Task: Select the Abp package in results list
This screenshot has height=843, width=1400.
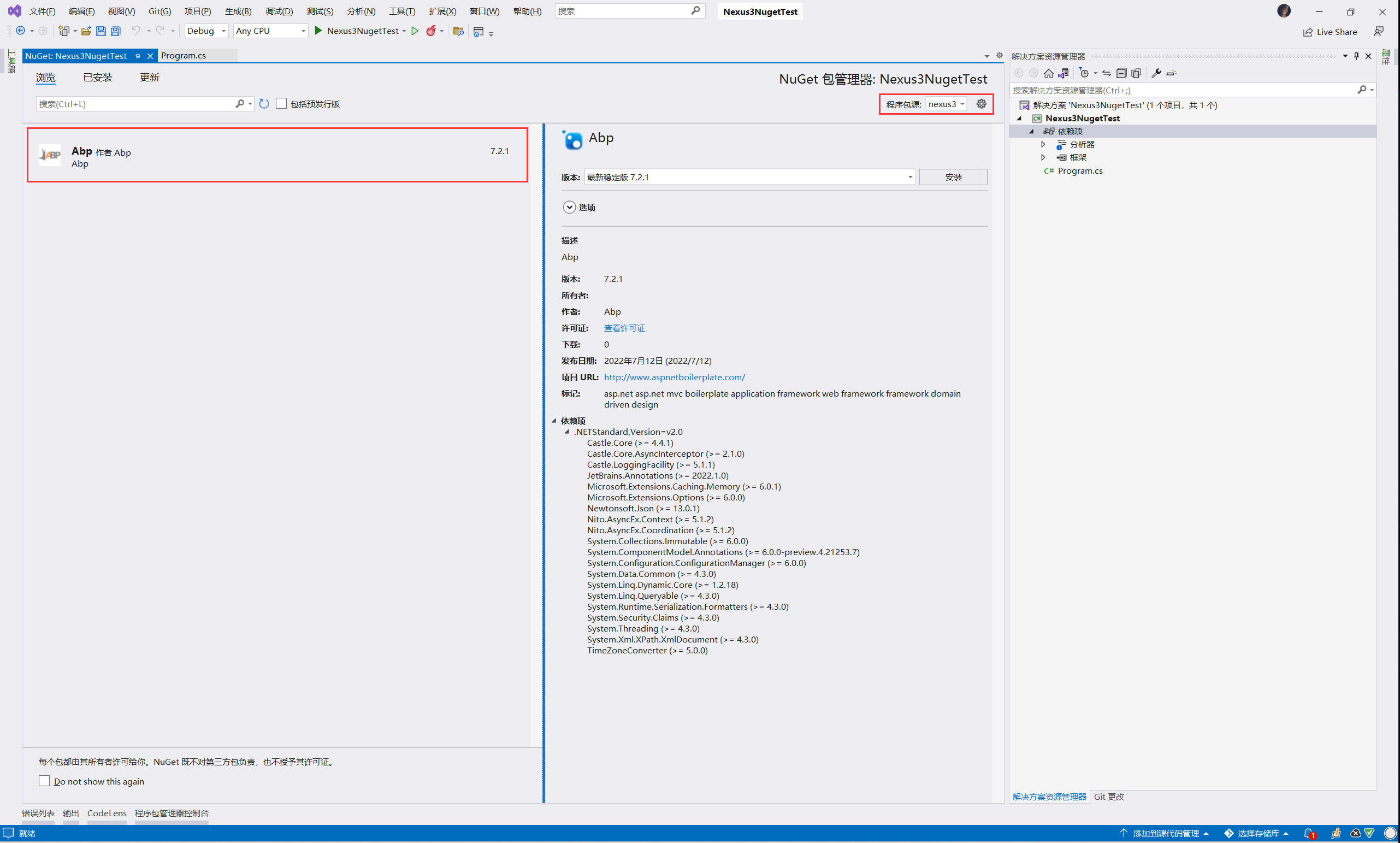Action: pyautogui.click(x=277, y=155)
